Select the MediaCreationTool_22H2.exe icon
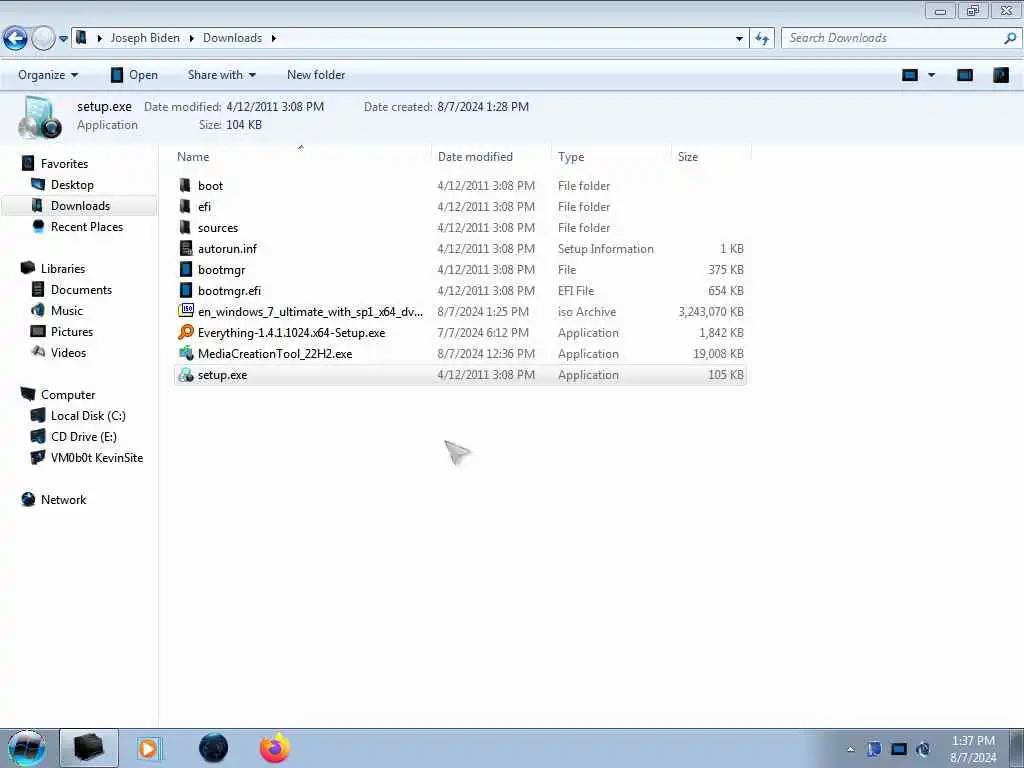 pos(186,353)
